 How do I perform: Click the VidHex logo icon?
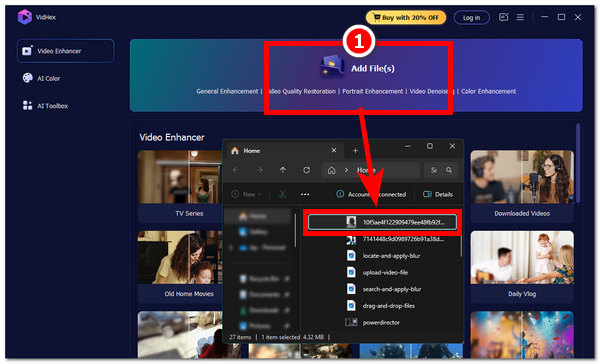click(x=24, y=17)
